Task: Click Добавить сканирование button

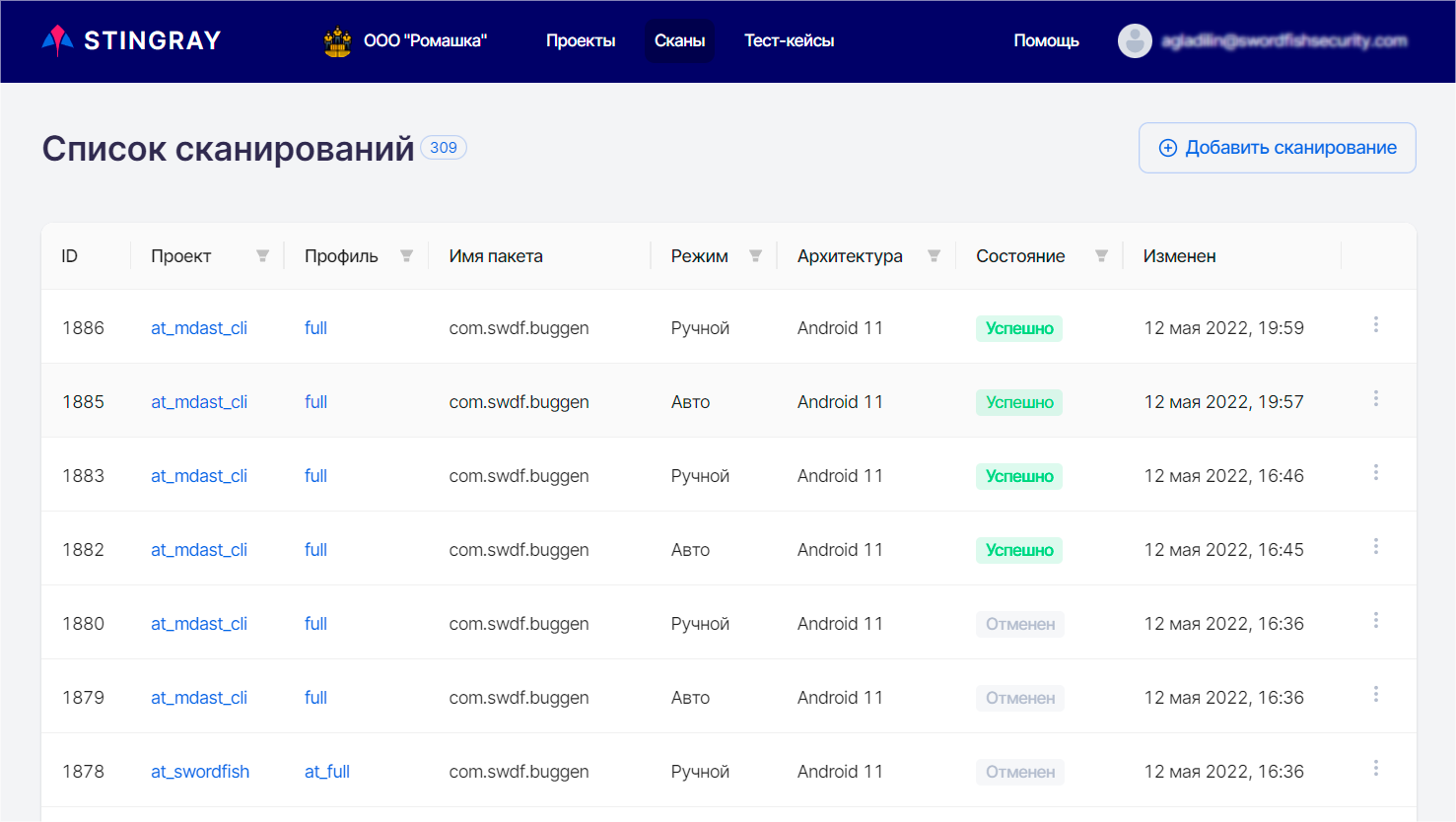Action: click(x=1278, y=148)
